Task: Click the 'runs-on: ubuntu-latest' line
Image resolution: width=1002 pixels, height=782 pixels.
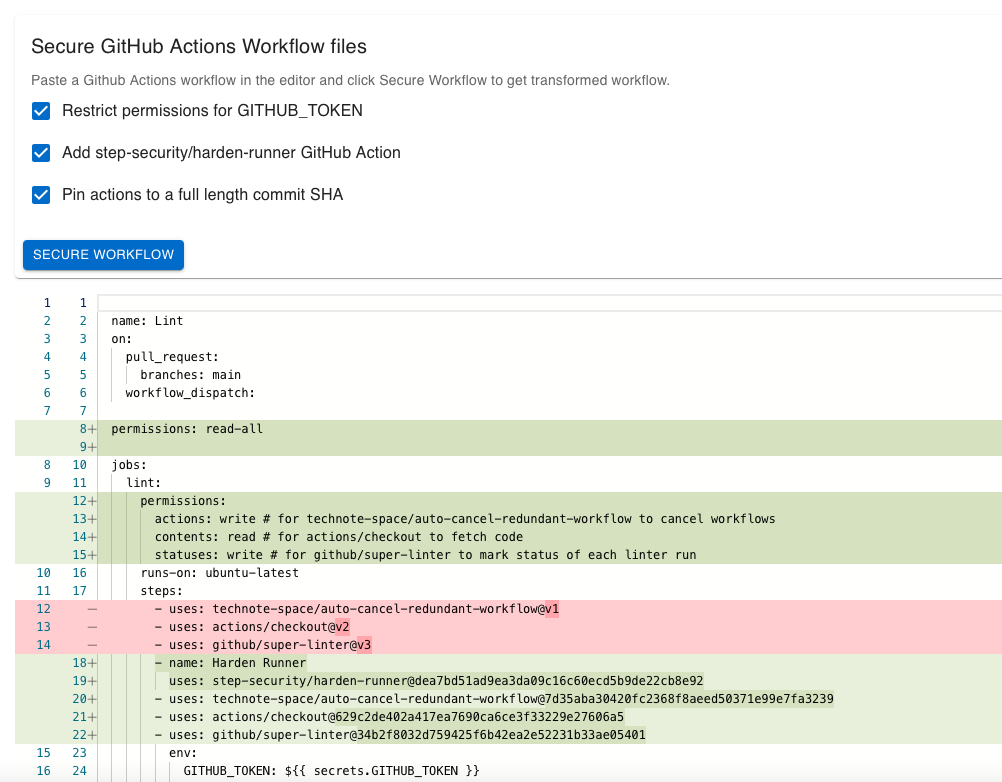Action: pos(219,573)
